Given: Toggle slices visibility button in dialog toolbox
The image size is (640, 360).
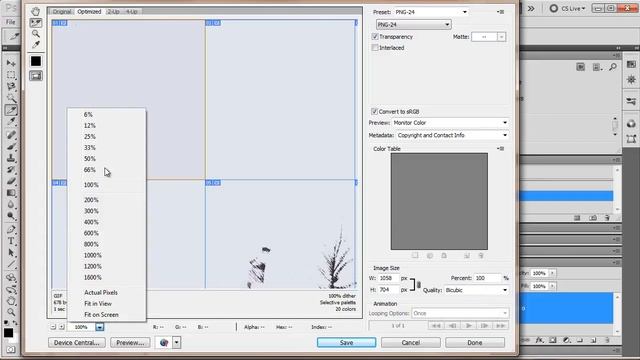Looking at the screenshot, I should click(x=36, y=76).
